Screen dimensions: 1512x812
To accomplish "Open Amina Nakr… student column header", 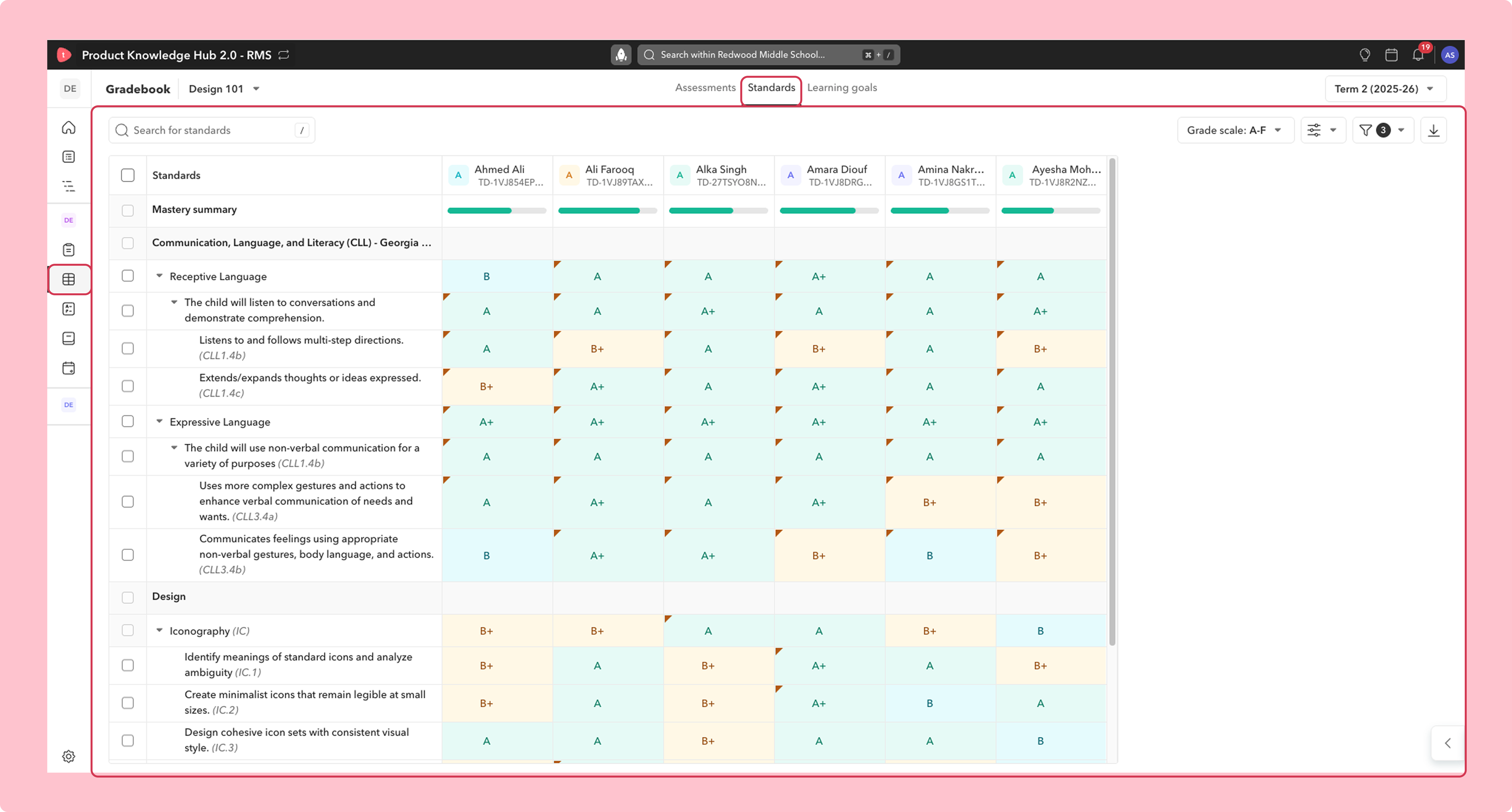I will pos(941,175).
